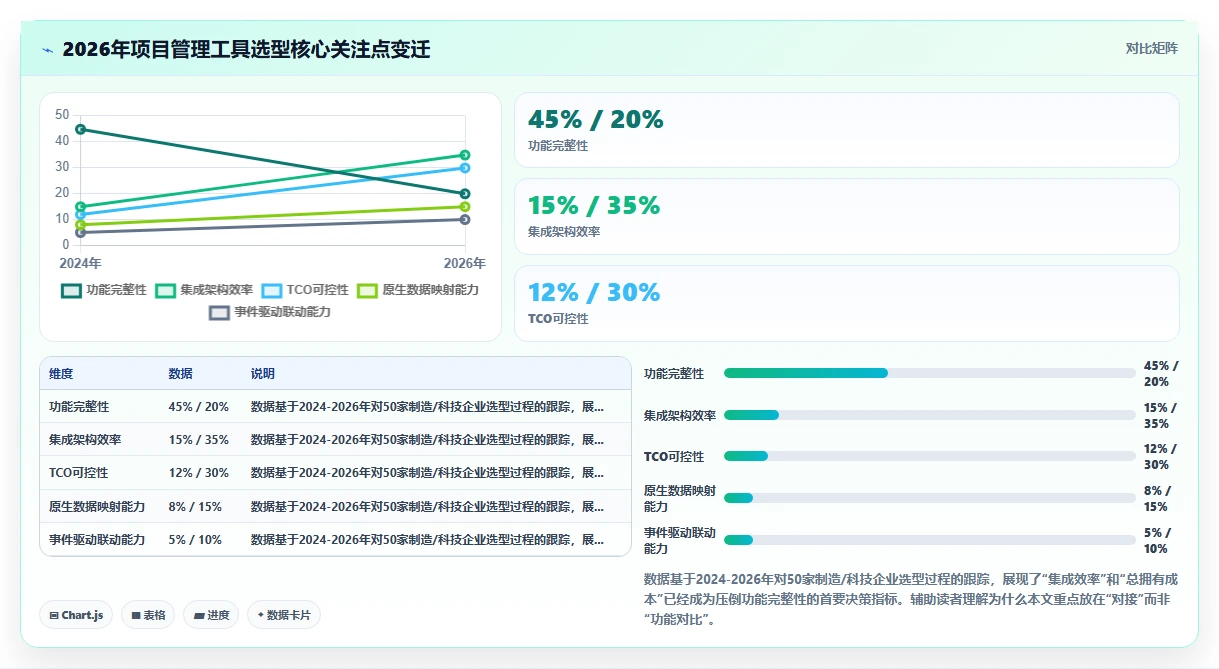Image resolution: width=1219 pixels, height=669 pixels.
Task: Click the 数据卡片 tag button
Action: pyautogui.click(x=284, y=615)
